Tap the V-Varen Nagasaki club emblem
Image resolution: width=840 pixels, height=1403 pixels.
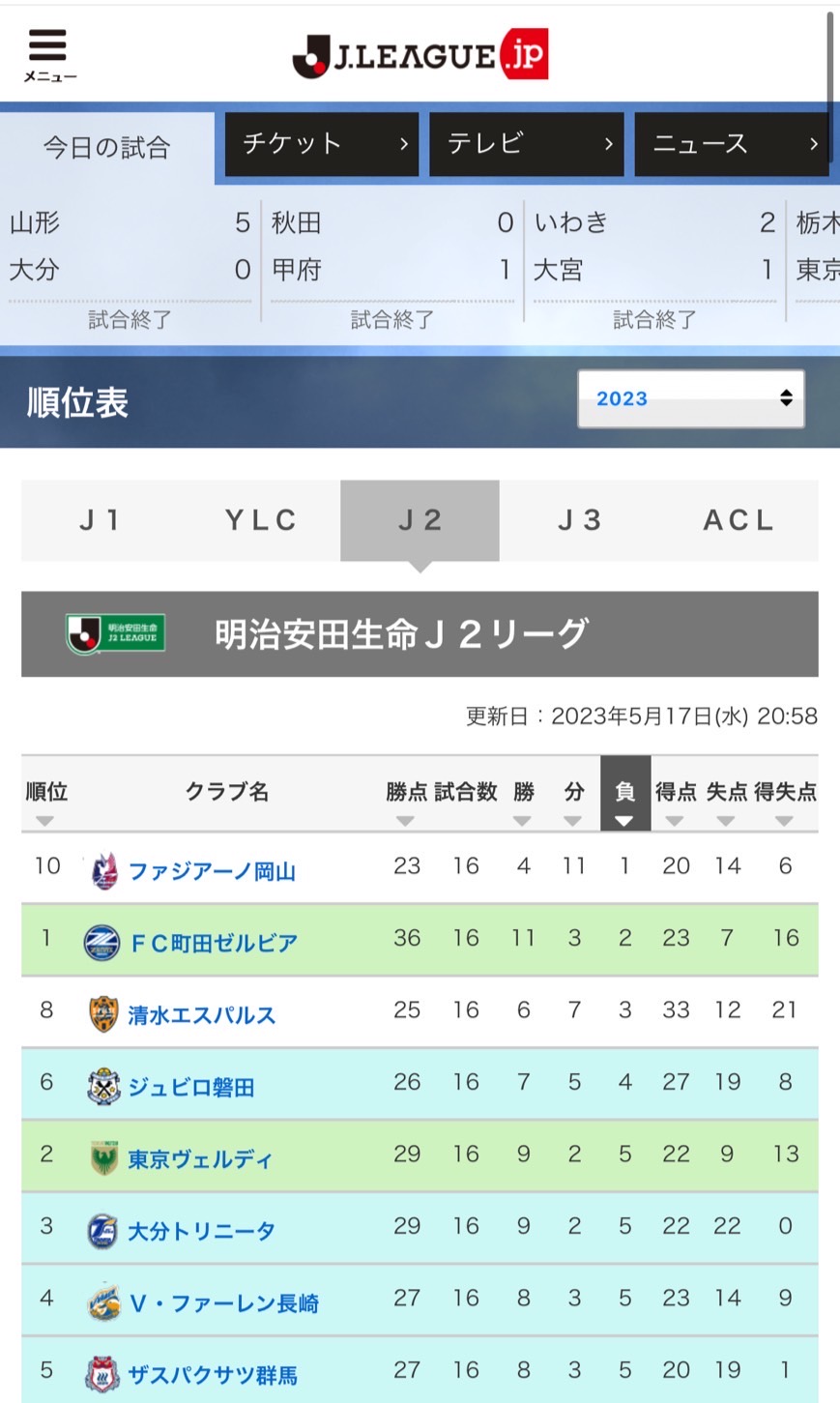pos(103,1302)
